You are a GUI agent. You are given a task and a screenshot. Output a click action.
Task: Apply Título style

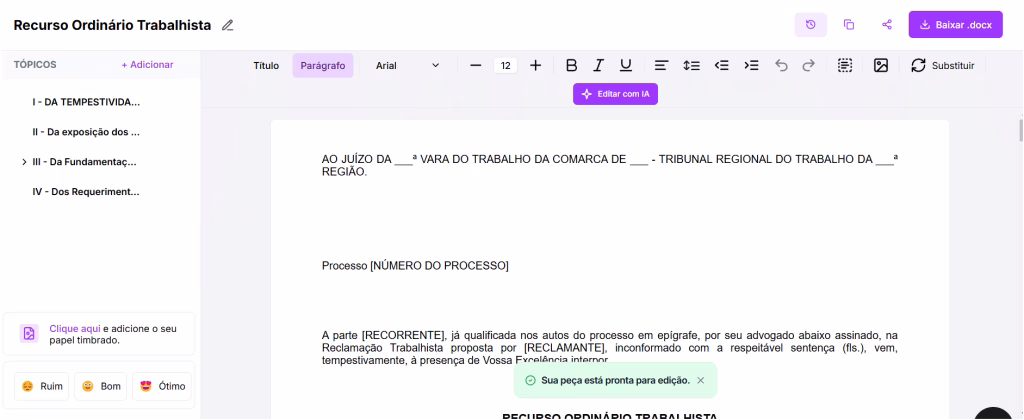266,65
